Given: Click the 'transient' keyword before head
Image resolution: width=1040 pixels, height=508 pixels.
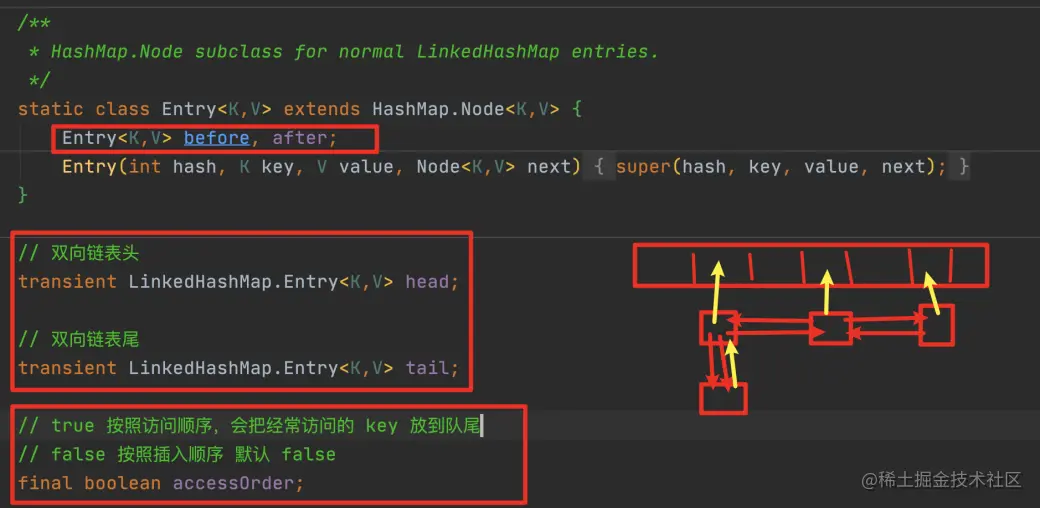Looking at the screenshot, I should (67, 281).
